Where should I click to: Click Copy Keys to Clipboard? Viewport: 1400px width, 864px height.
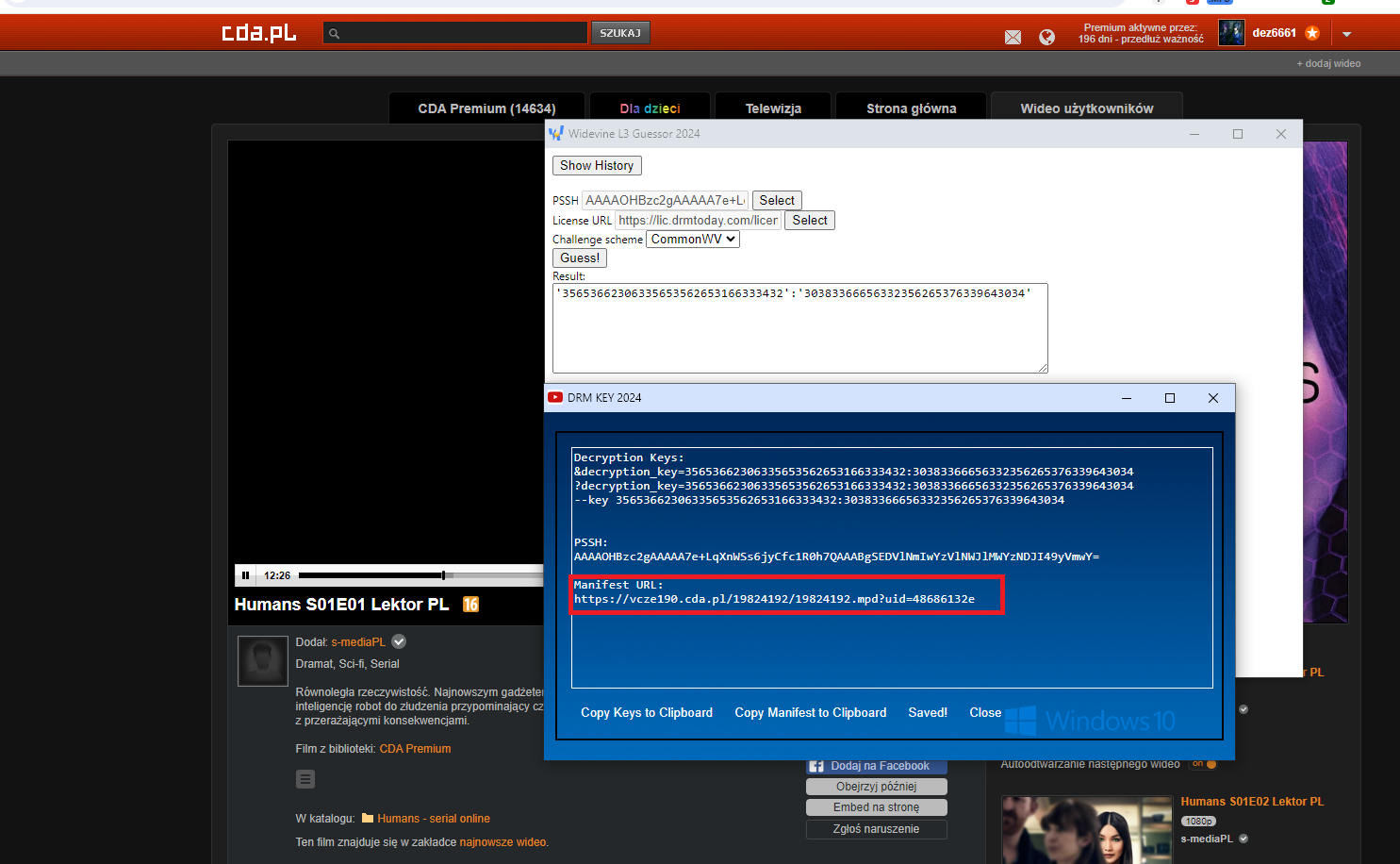coord(647,713)
